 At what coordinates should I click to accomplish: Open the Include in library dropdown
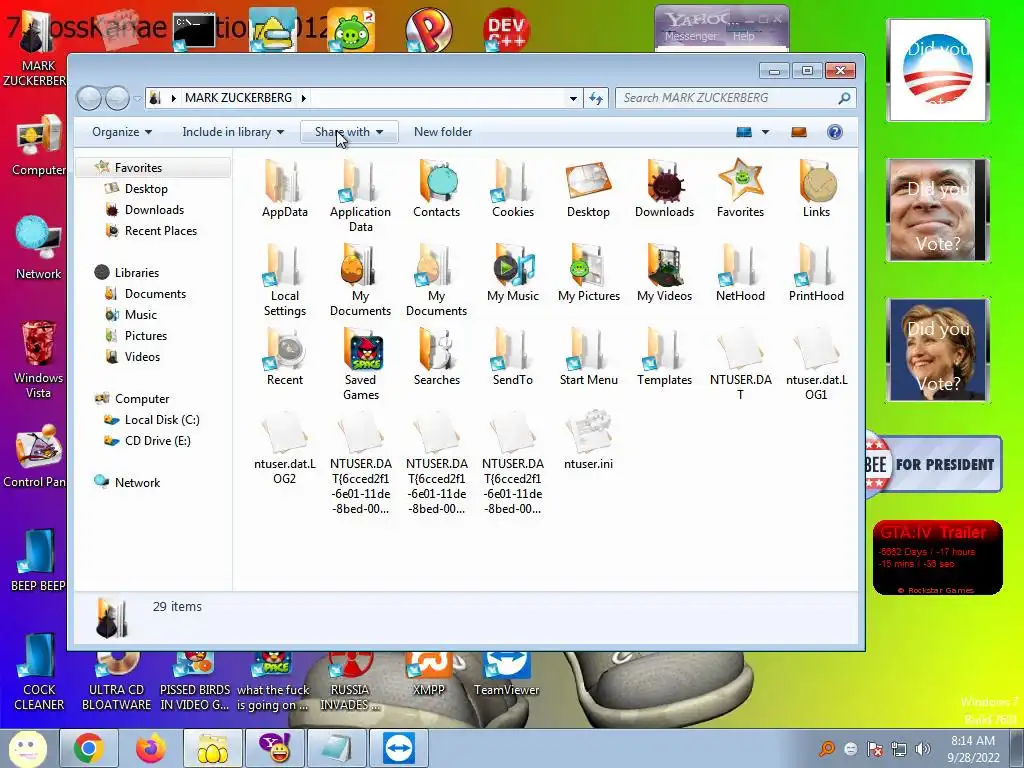[232, 132]
